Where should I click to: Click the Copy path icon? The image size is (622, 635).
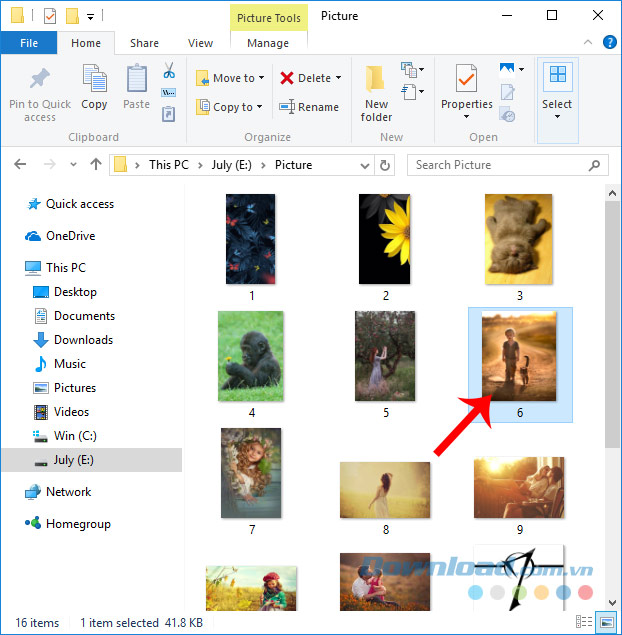coord(168,93)
